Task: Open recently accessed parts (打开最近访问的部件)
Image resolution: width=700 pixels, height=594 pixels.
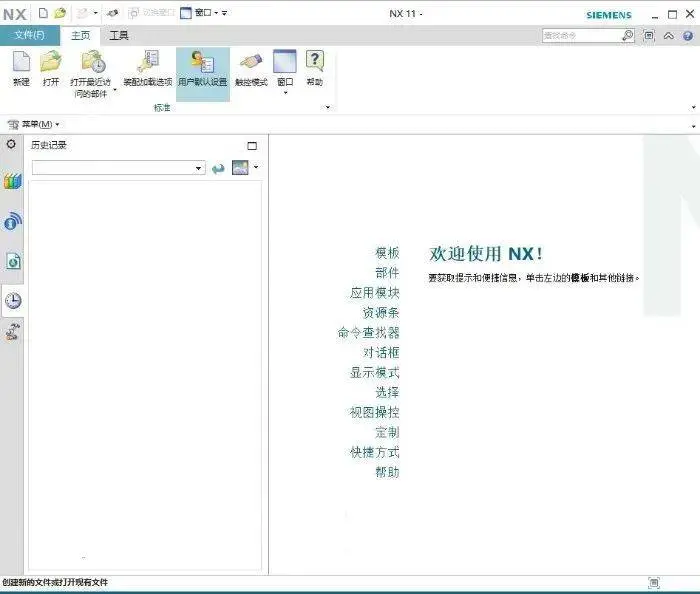Action: [91, 74]
